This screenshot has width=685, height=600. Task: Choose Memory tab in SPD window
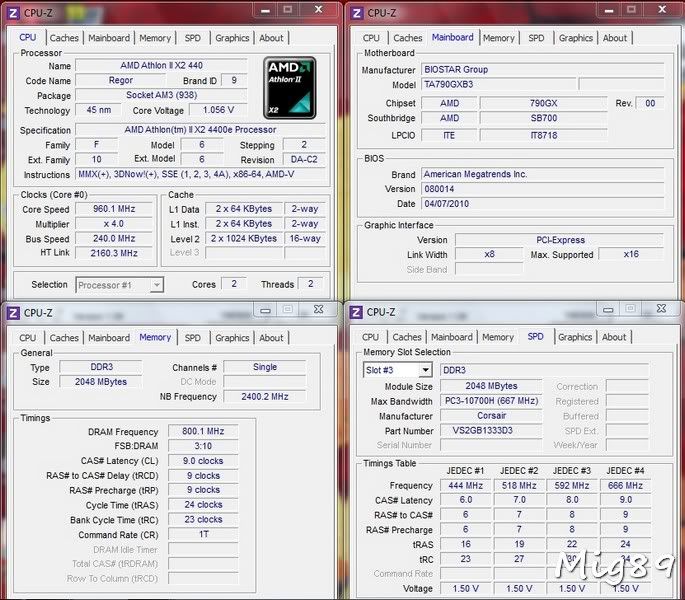click(x=498, y=337)
